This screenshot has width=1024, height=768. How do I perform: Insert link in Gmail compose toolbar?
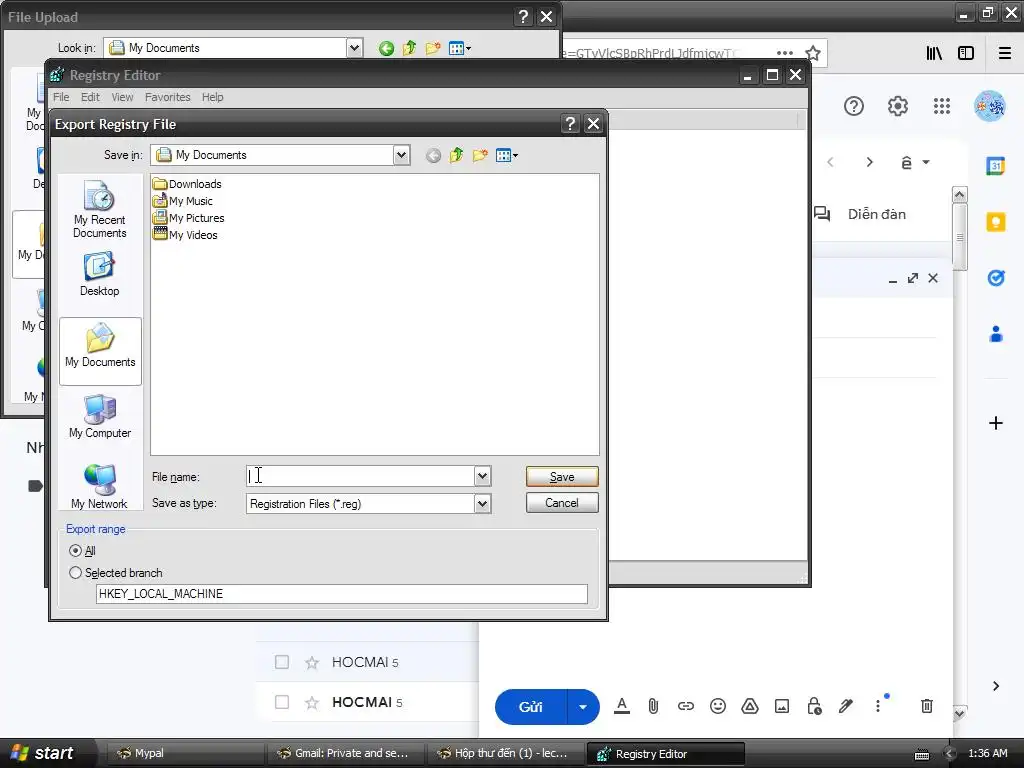tap(685, 706)
